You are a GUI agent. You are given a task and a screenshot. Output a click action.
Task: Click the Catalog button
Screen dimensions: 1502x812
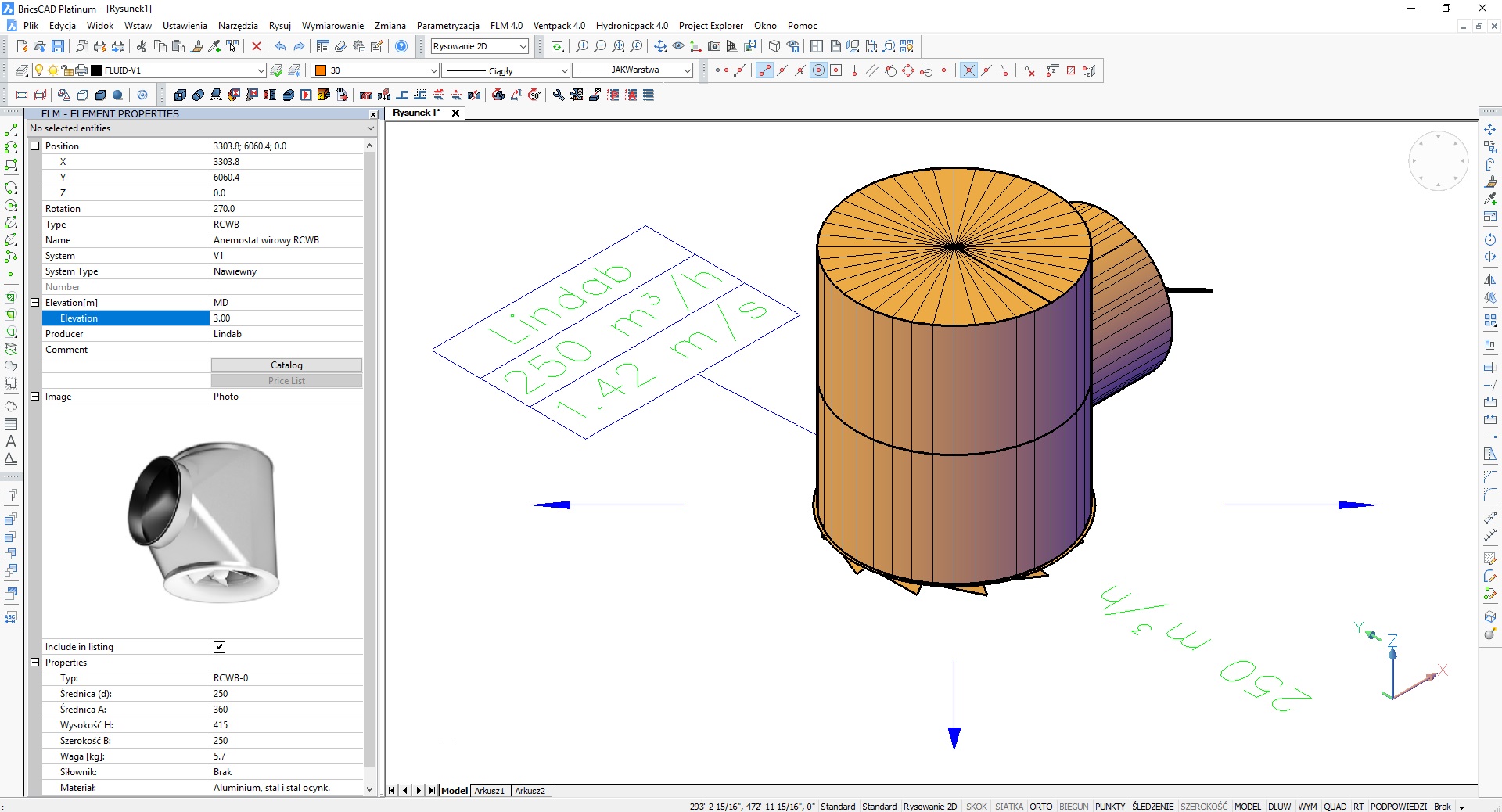(286, 365)
